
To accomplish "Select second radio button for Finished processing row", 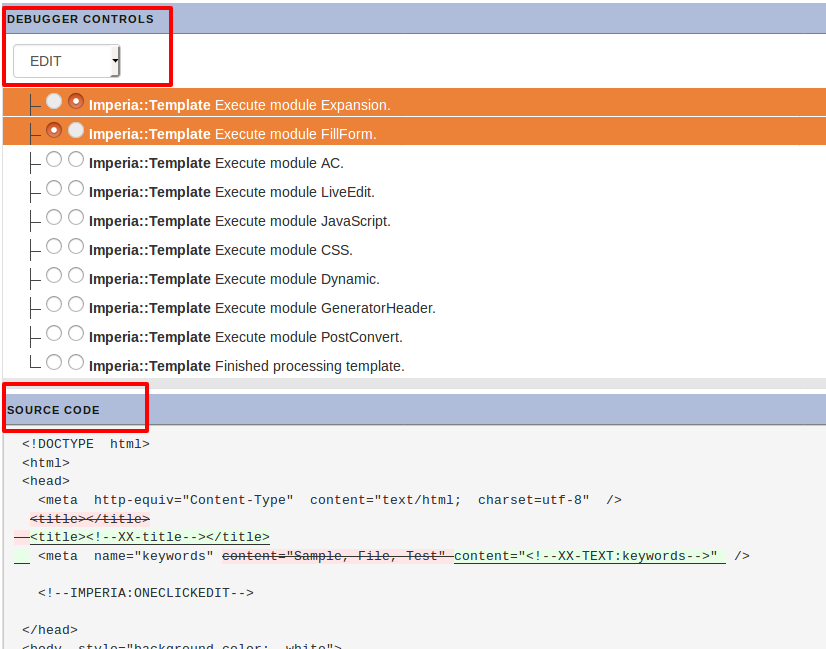I will (x=76, y=362).
